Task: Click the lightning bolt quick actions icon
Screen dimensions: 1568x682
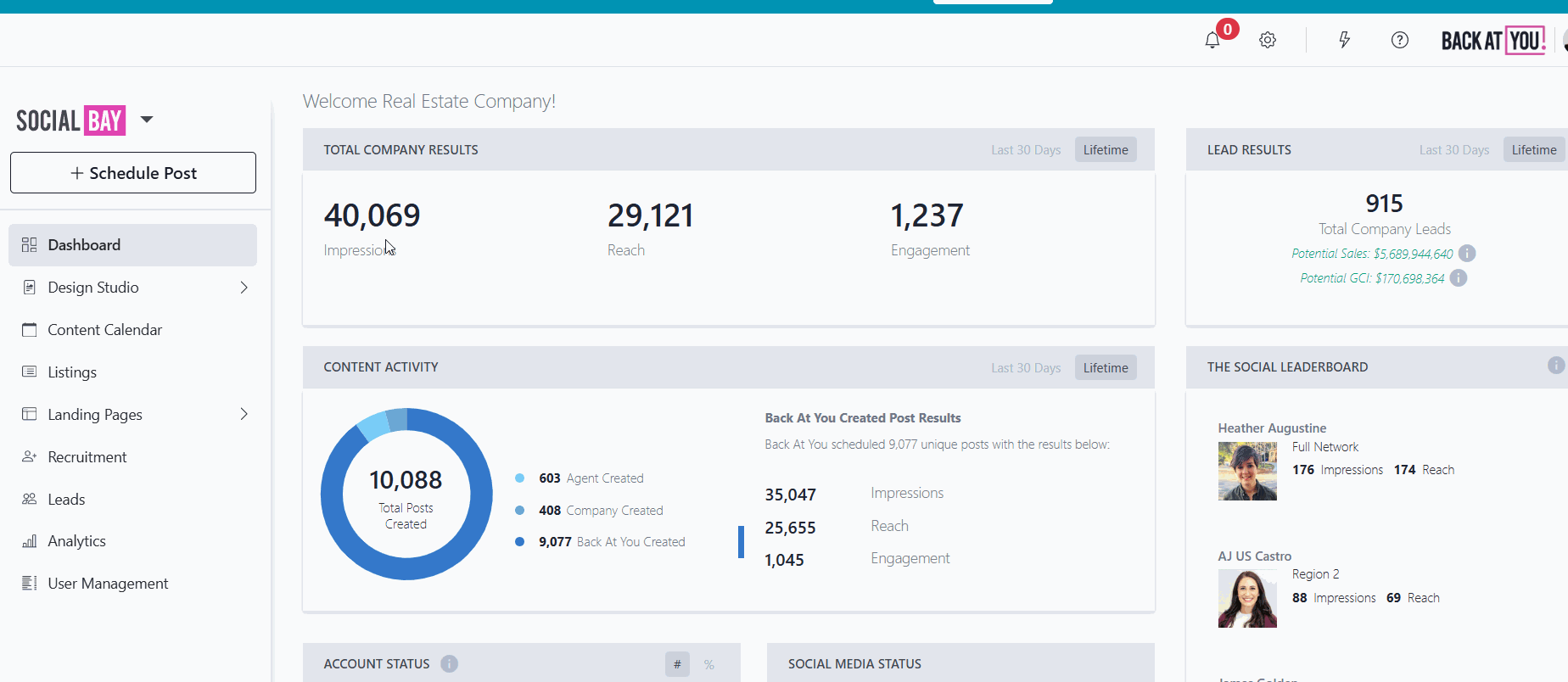Action: point(1344,40)
